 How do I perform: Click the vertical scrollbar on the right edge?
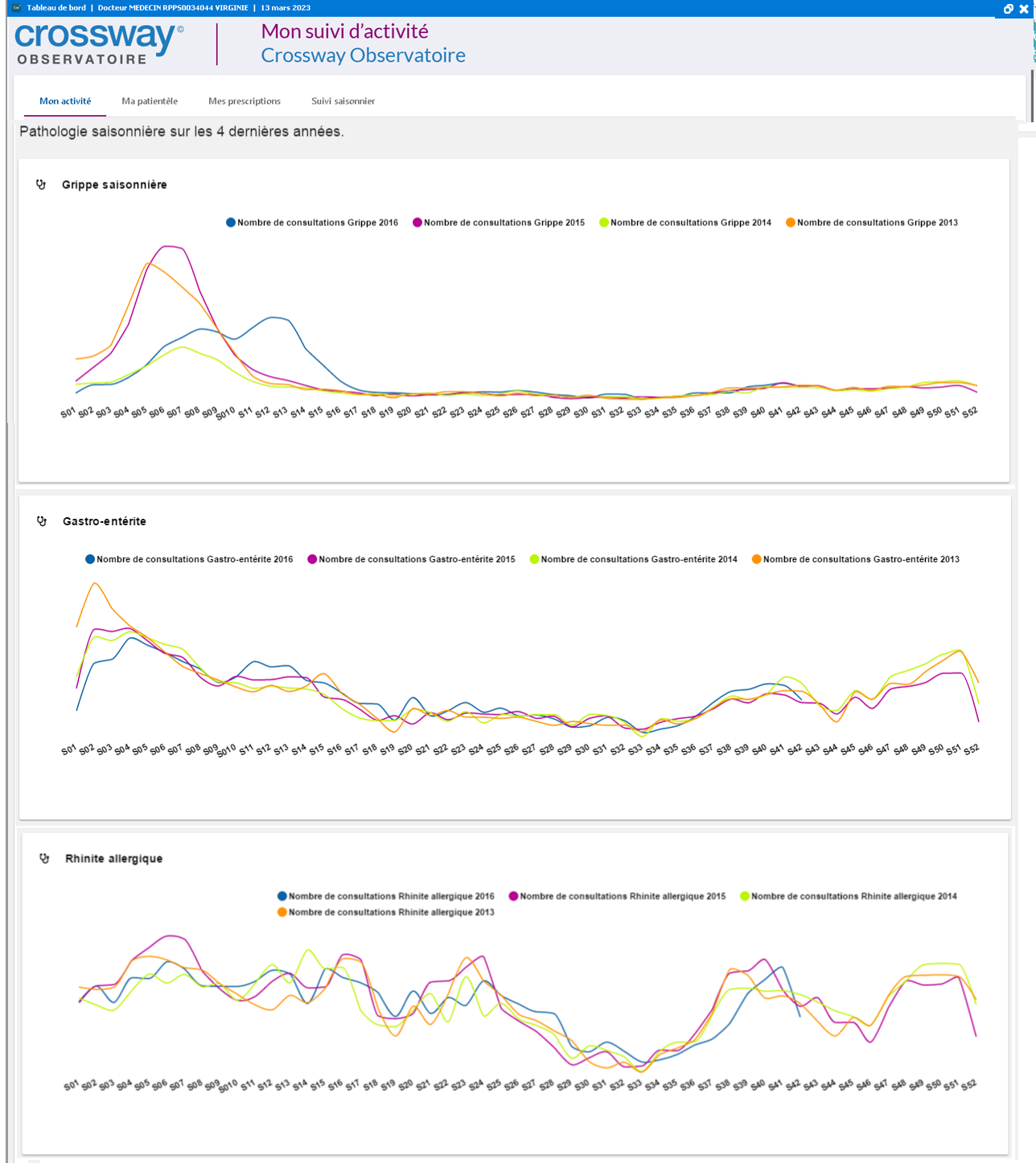coord(1032,97)
